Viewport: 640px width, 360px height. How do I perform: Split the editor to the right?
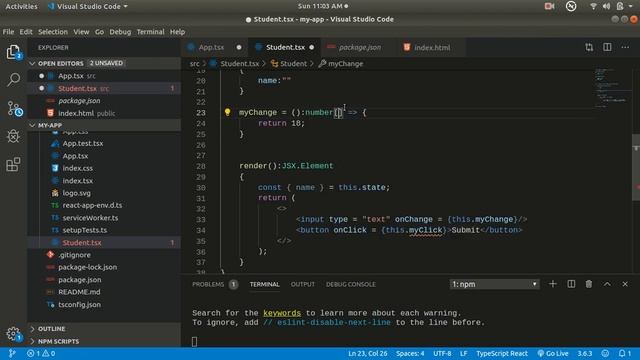click(607, 47)
